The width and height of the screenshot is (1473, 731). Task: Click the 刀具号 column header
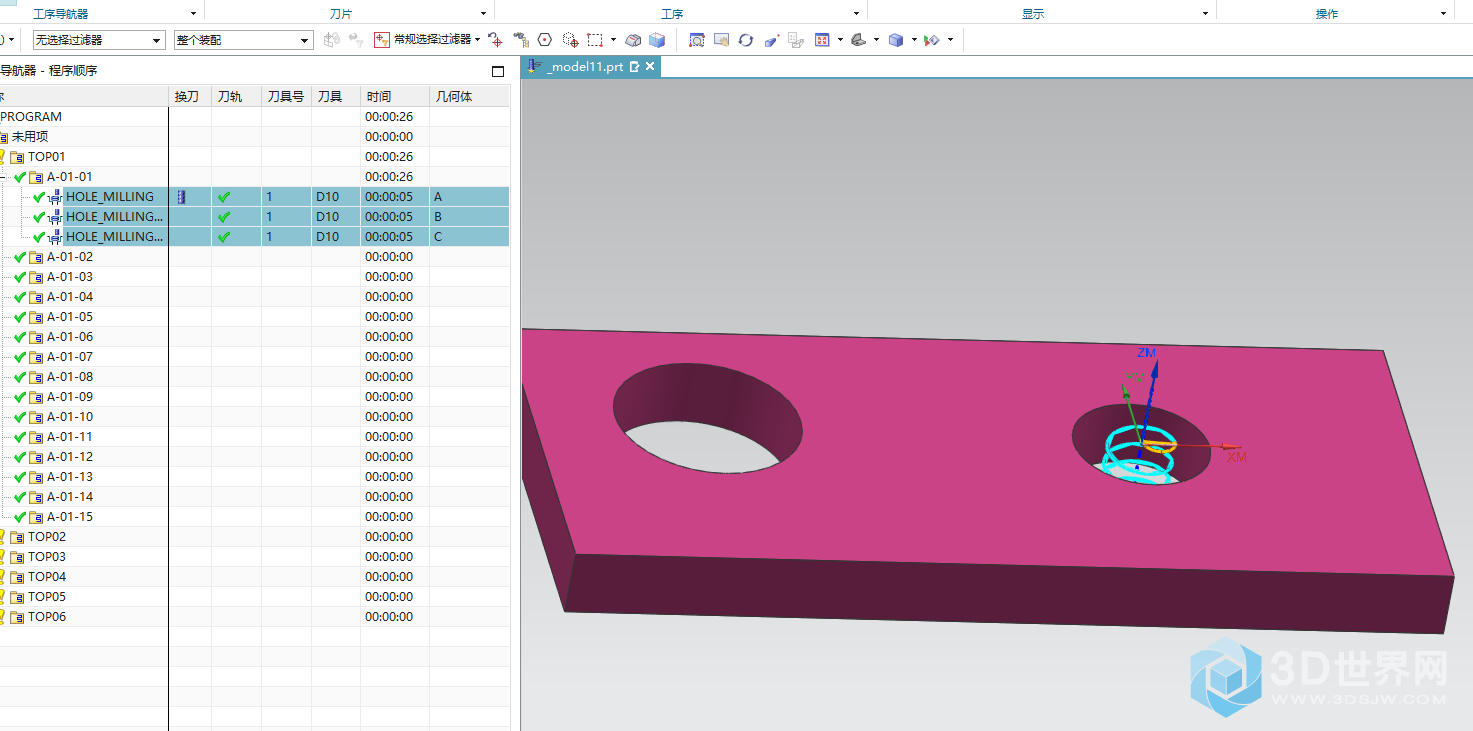pos(286,97)
